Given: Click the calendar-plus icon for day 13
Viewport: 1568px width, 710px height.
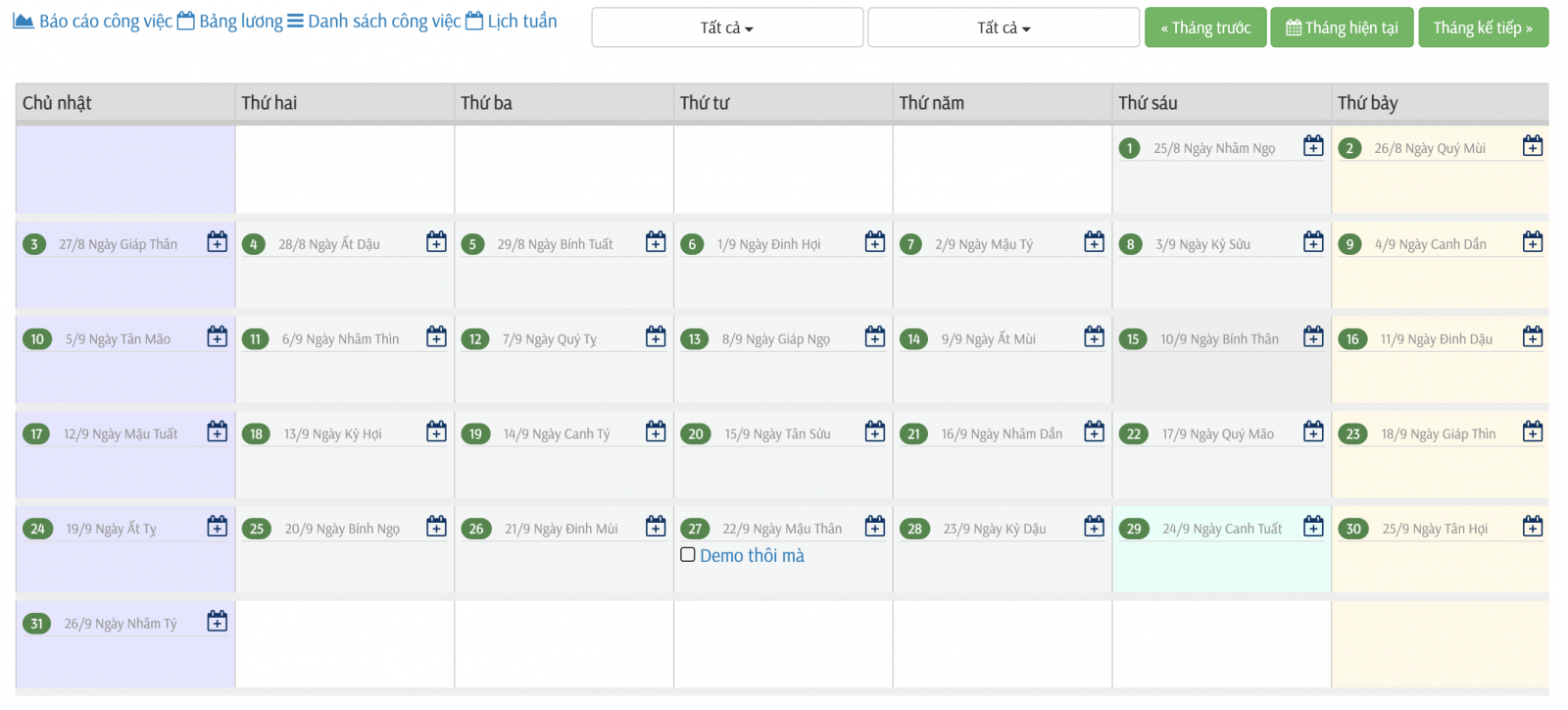Looking at the screenshot, I should click(875, 336).
